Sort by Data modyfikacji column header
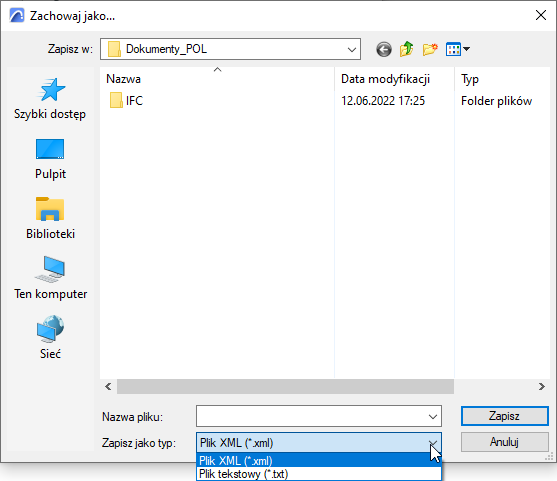This screenshot has height=481, width=557. pyautogui.click(x=394, y=79)
